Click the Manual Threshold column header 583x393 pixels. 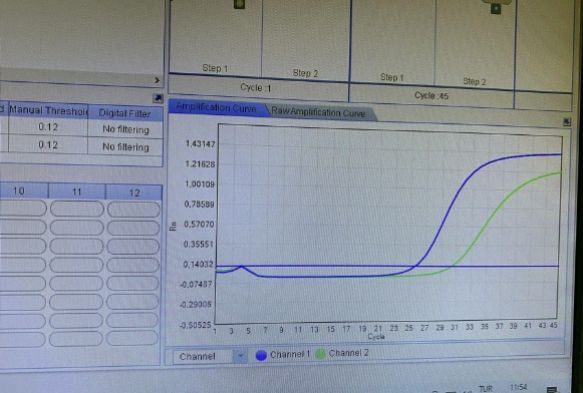pos(48,111)
